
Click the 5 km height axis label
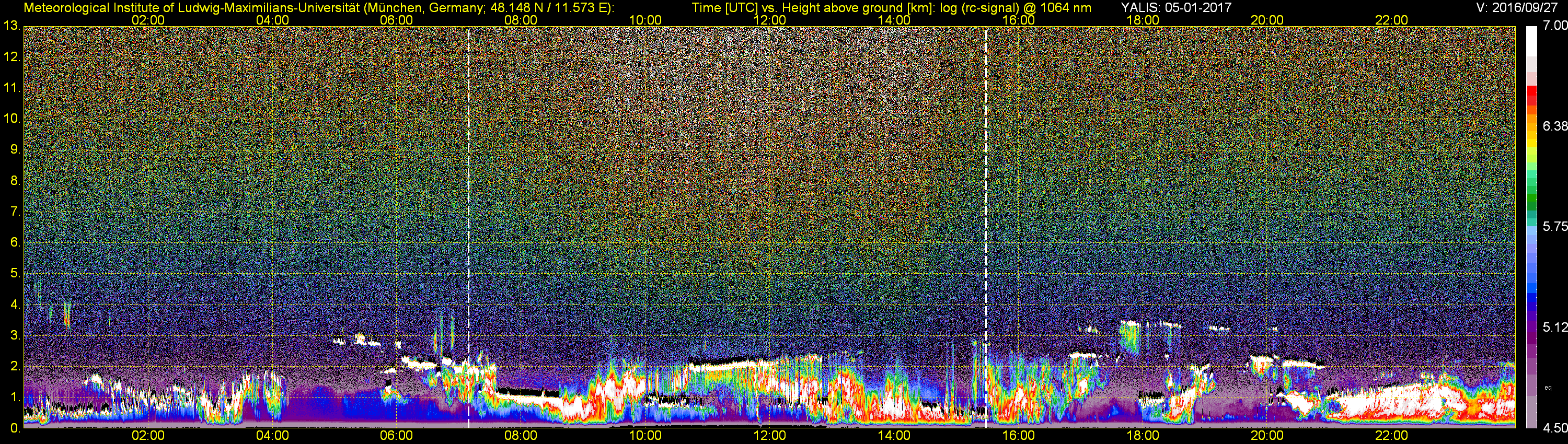tap(15, 274)
